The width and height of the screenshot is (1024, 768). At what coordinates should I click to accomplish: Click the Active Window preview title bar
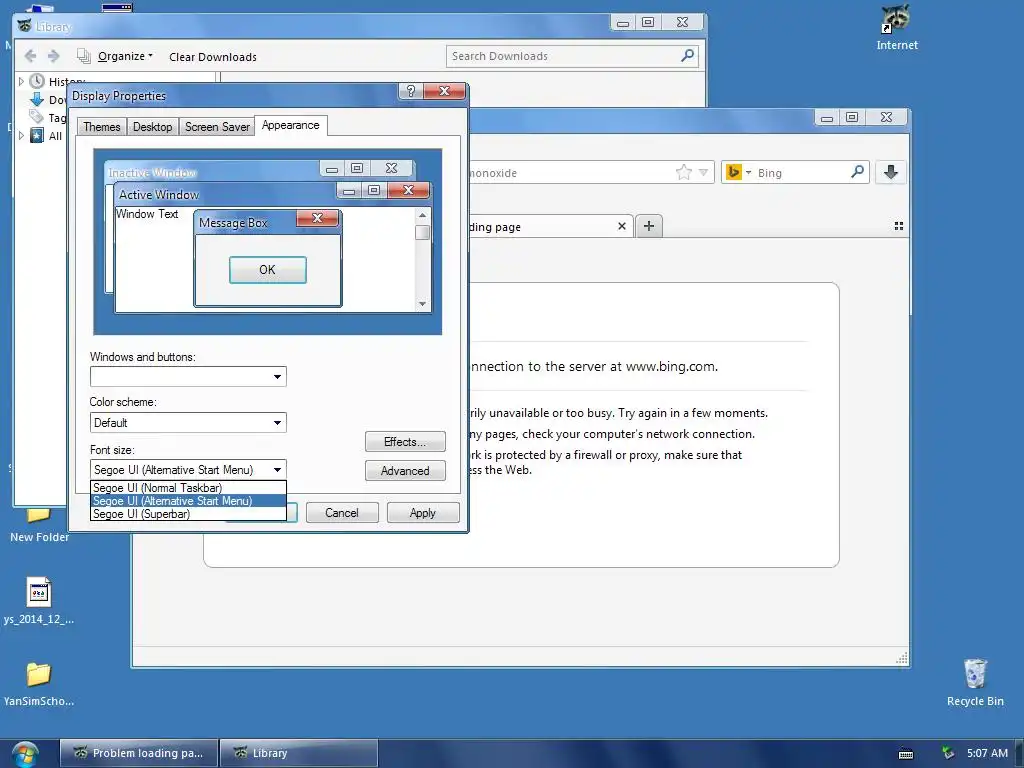(225, 194)
